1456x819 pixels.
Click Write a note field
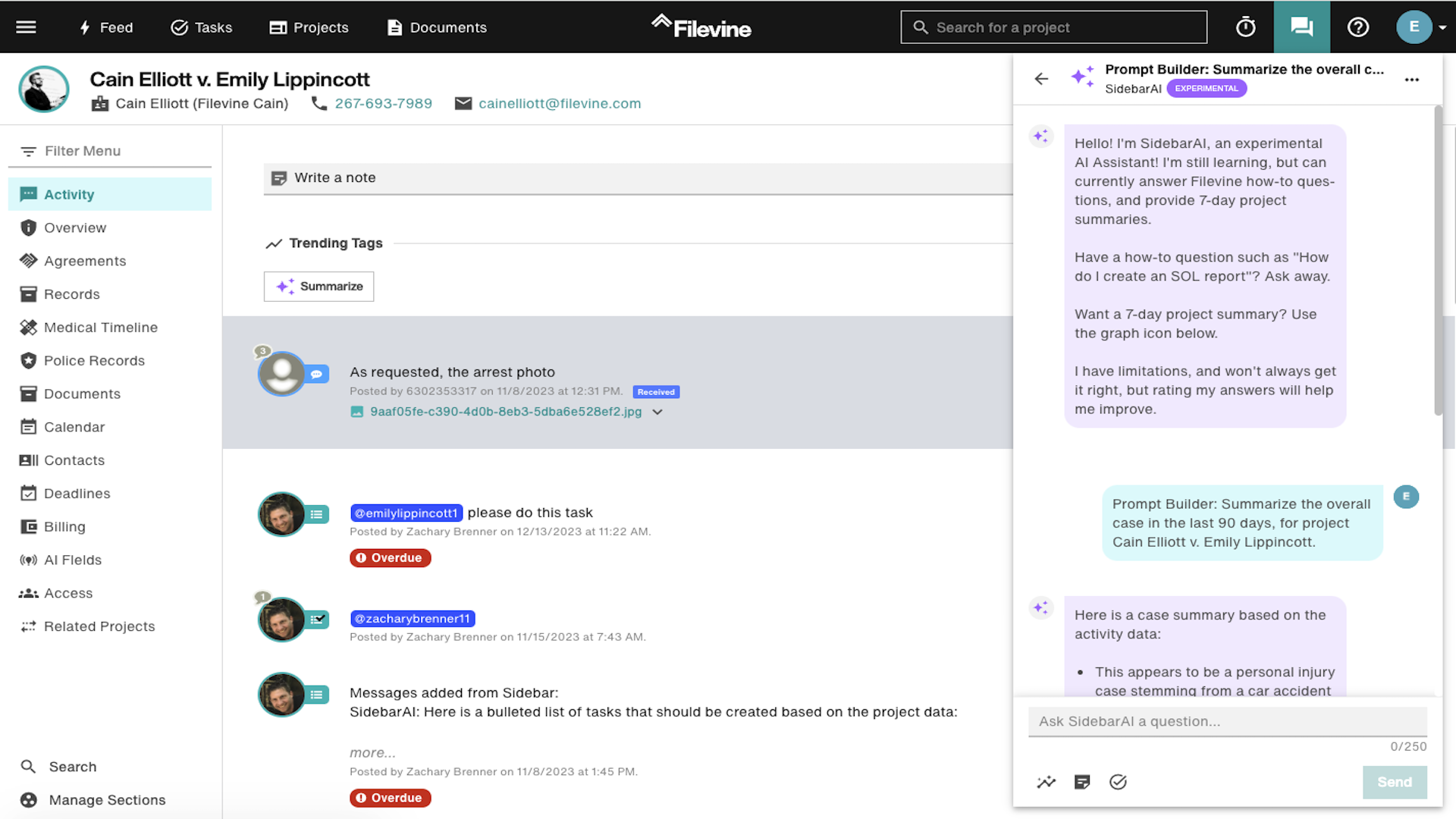tap(638, 178)
